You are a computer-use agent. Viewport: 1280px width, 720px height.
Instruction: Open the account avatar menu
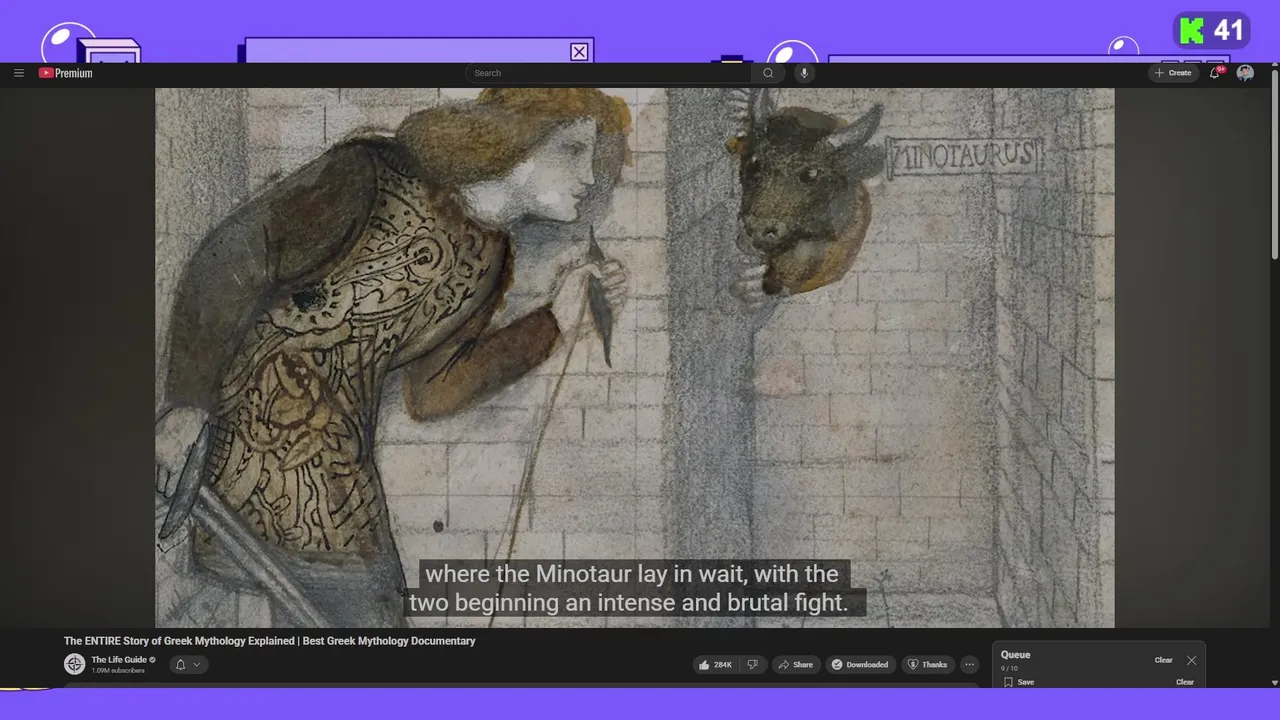click(x=1245, y=73)
